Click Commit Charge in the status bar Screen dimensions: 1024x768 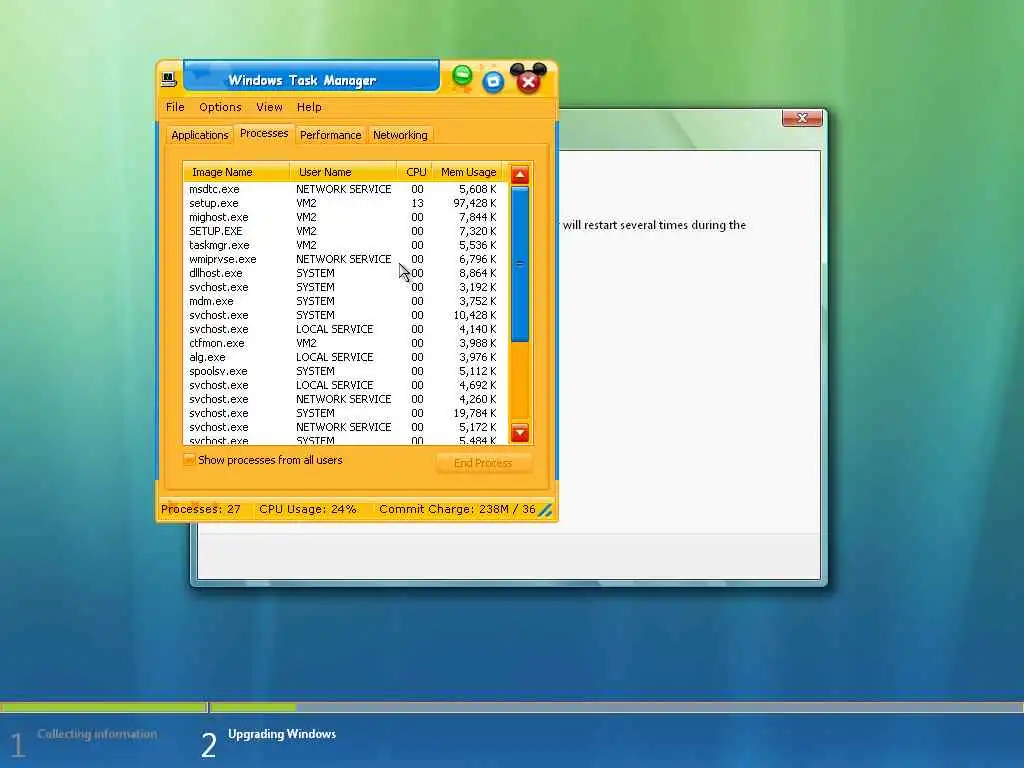point(457,509)
